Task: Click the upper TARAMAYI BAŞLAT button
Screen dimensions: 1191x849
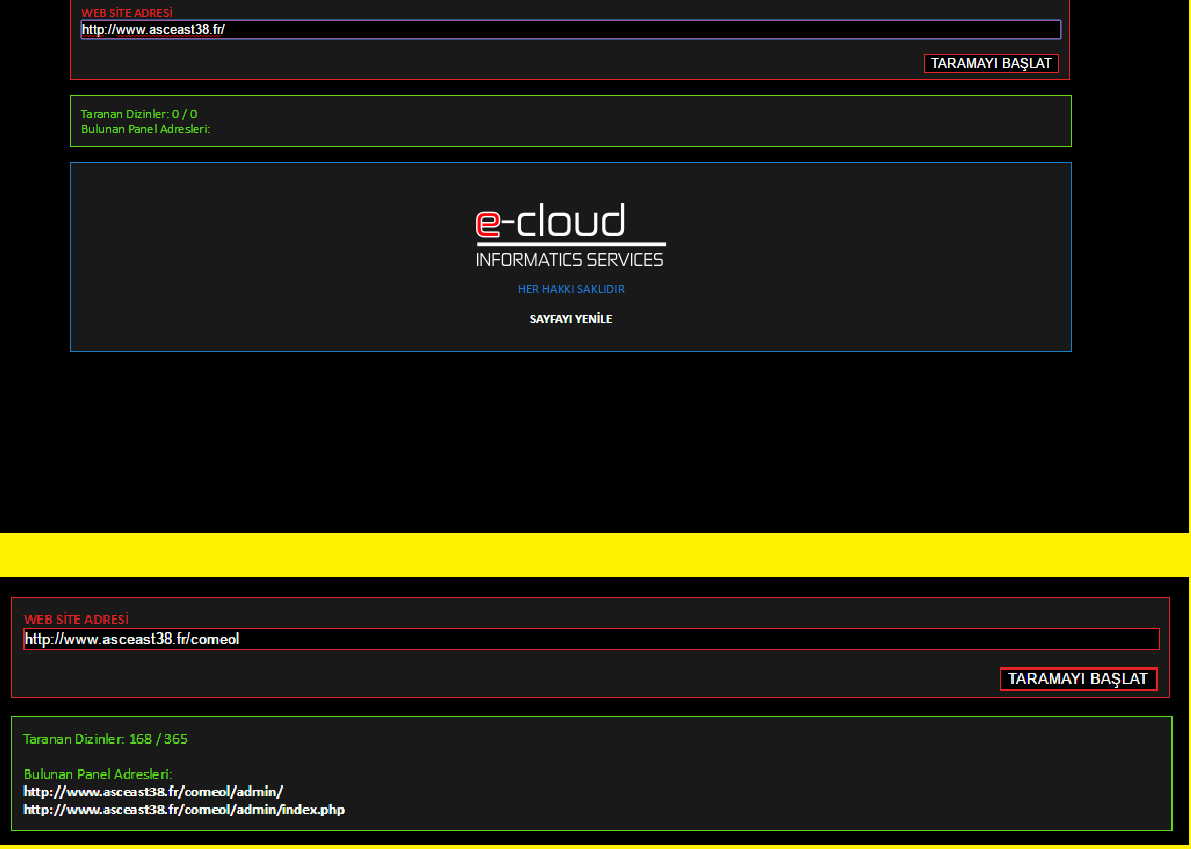Action: point(991,64)
